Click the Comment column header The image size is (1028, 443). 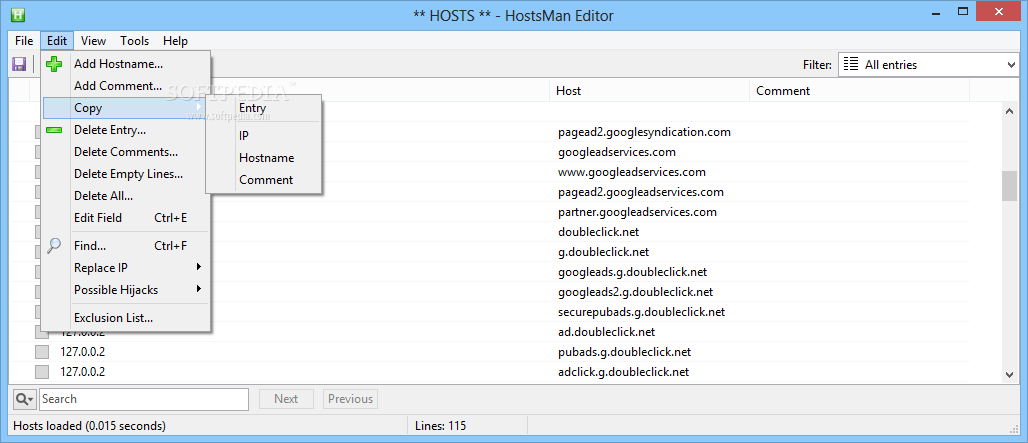pos(859,90)
